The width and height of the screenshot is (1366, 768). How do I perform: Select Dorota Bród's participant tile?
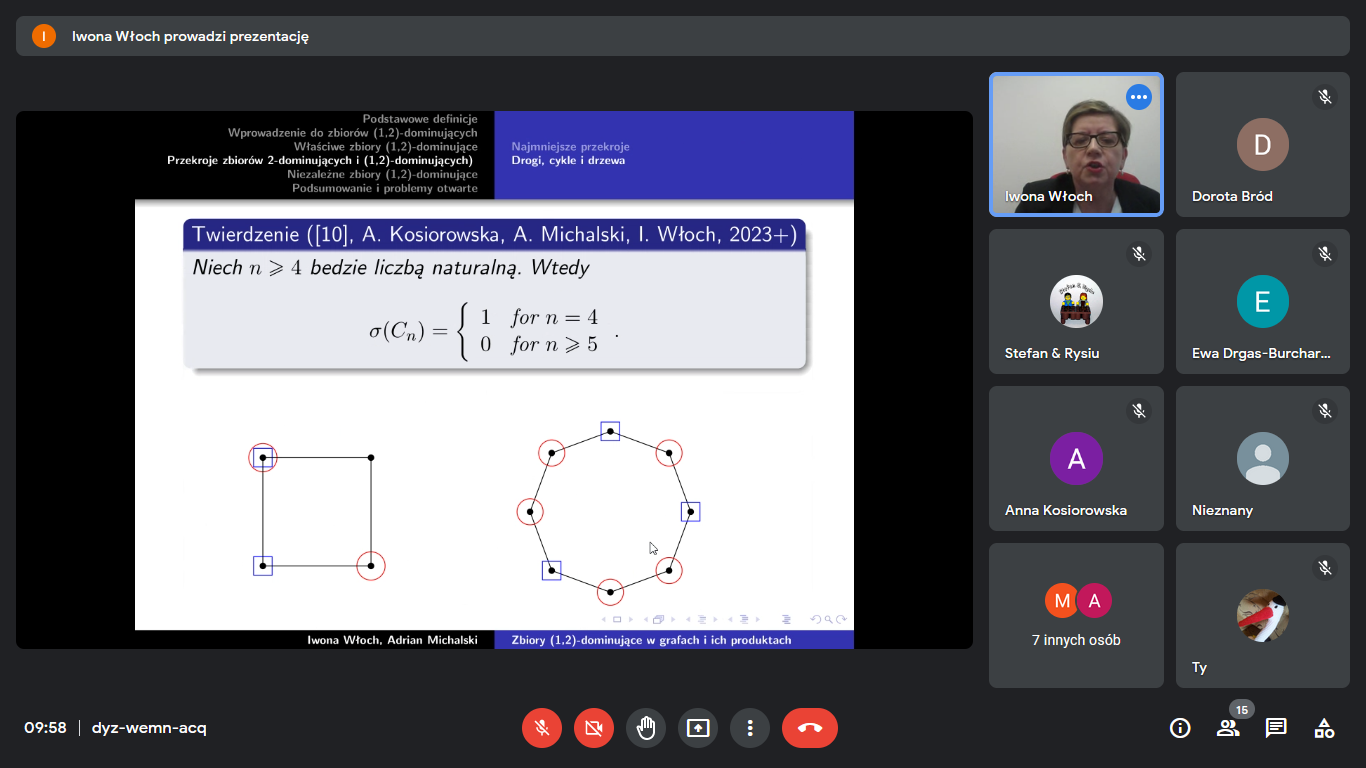1262,145
